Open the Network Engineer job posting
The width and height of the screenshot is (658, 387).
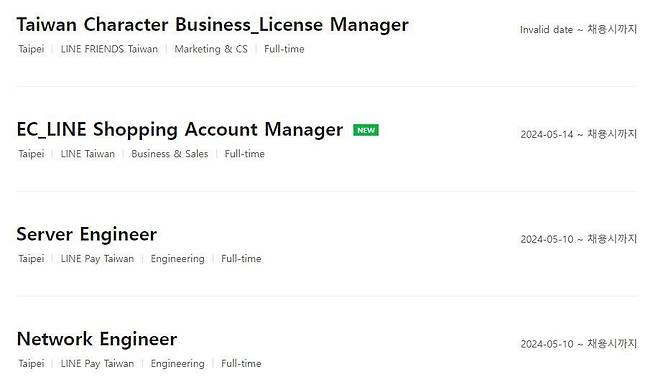click(x=97, y=339)
